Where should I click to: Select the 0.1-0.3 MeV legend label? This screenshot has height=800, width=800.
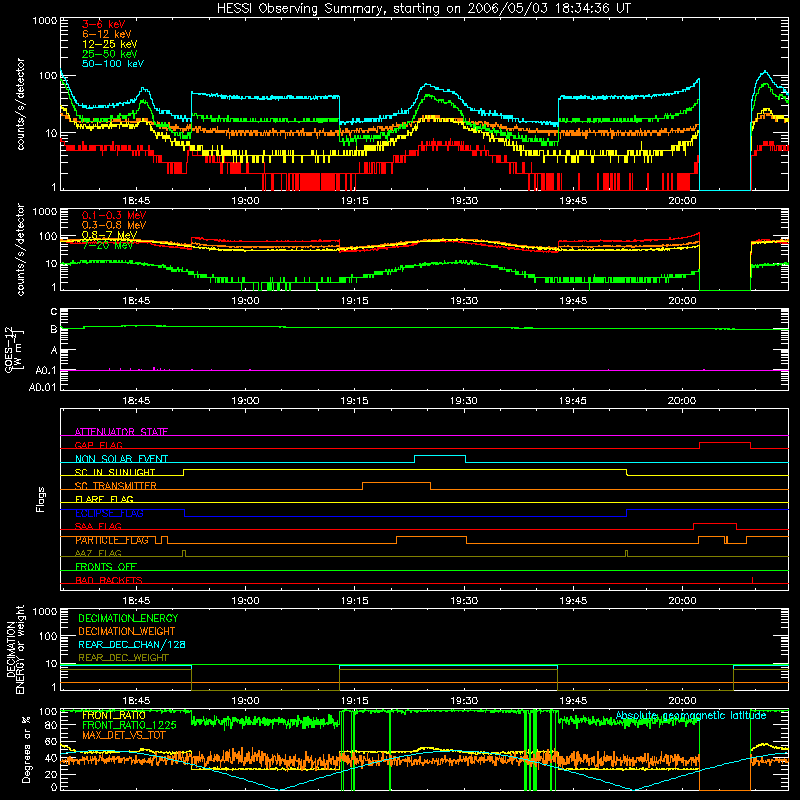click(x=114, y=215)
